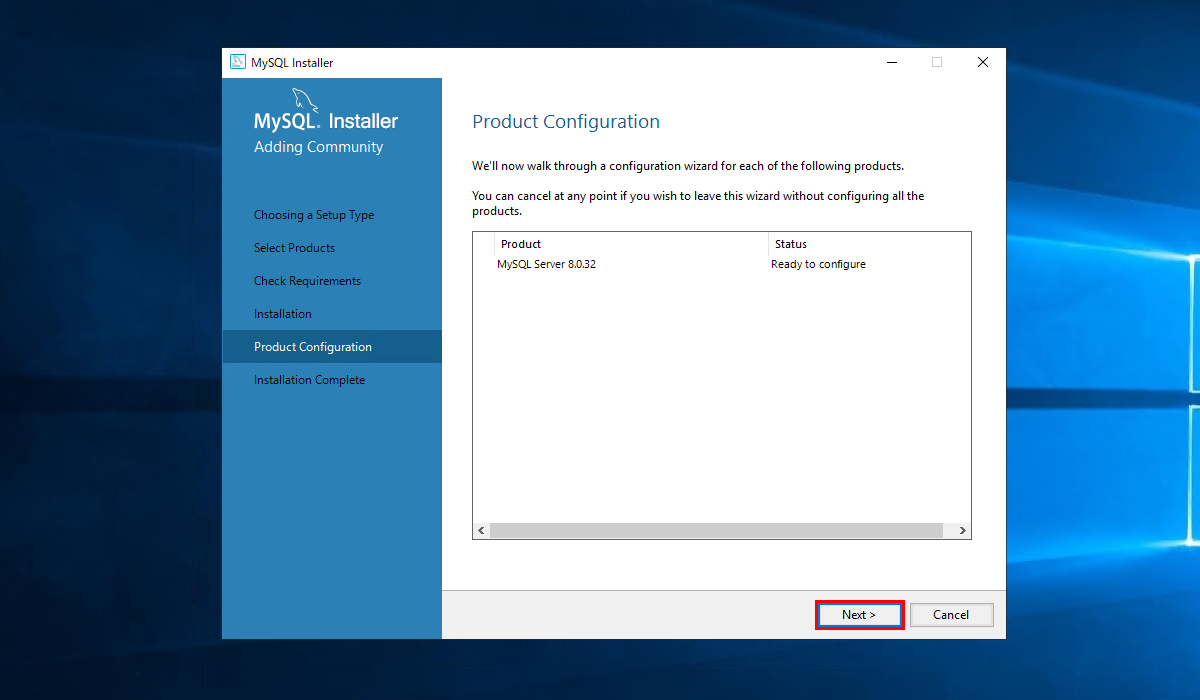Click the Product column header

click(x=631, y=244)
